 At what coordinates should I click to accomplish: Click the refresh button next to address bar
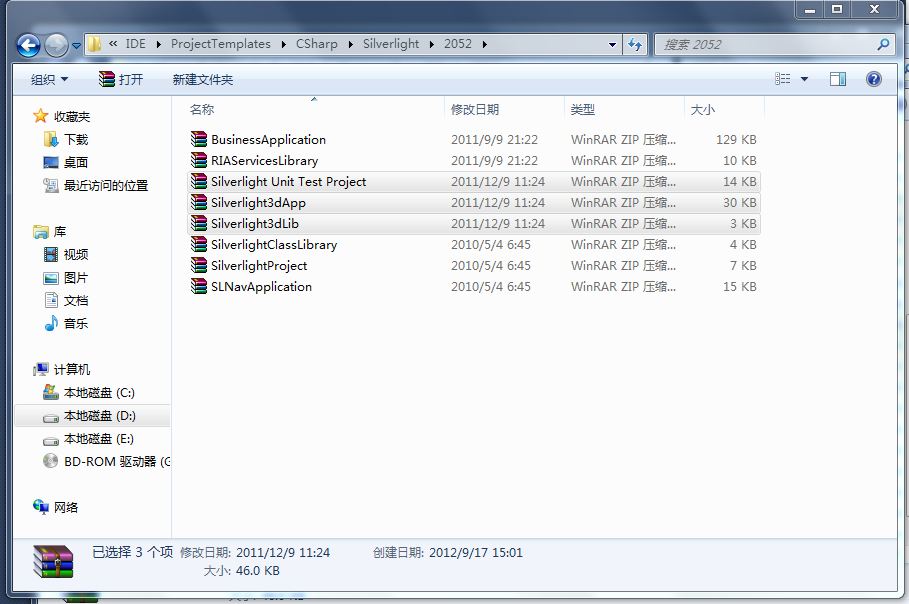(635, 45)
